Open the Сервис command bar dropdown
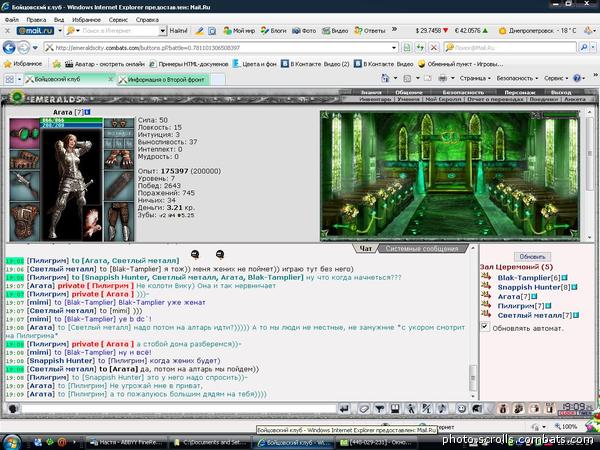The height and width of the screenshot is (450, 600). (x=556, y=78)
